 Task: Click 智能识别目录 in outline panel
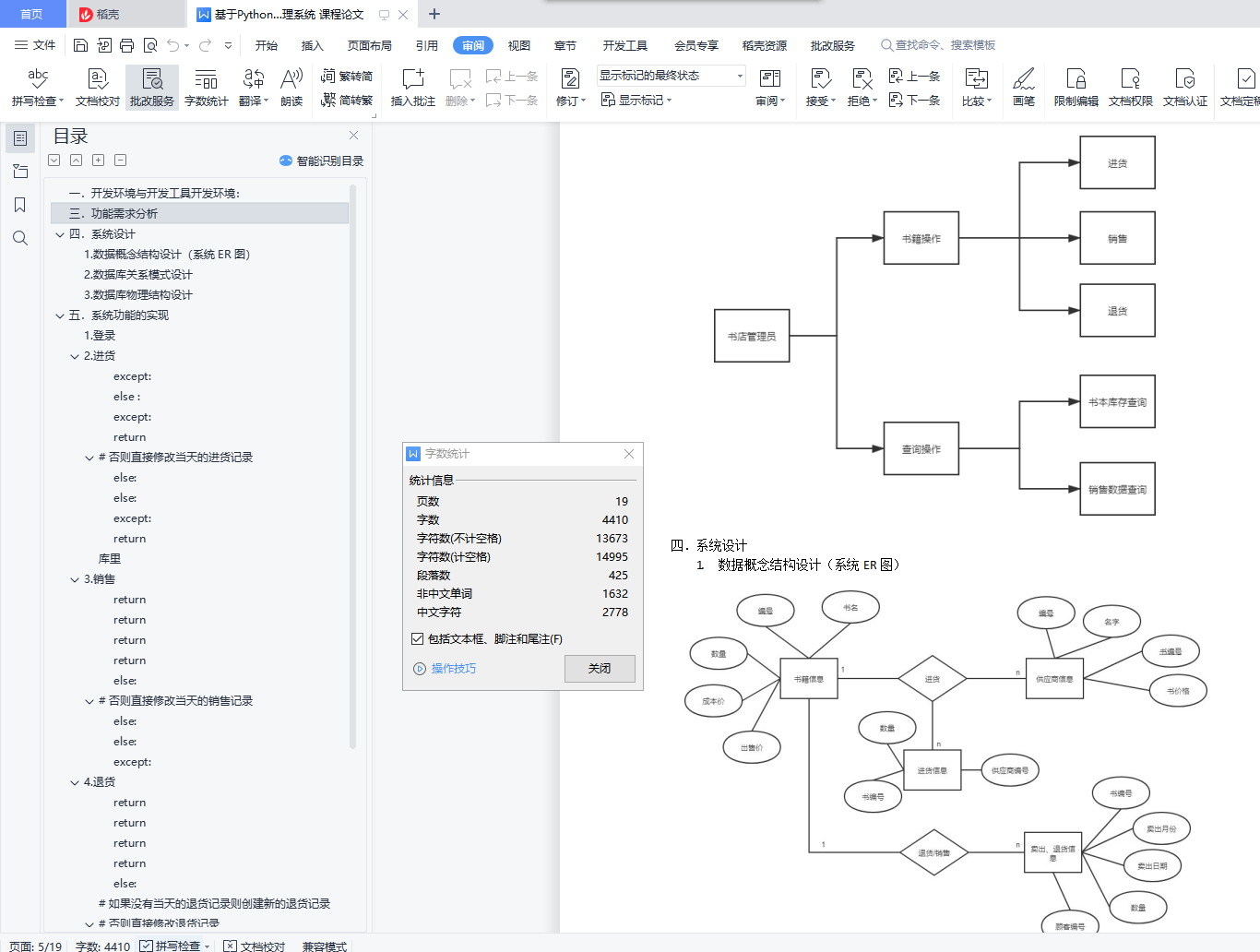point(322,161)
